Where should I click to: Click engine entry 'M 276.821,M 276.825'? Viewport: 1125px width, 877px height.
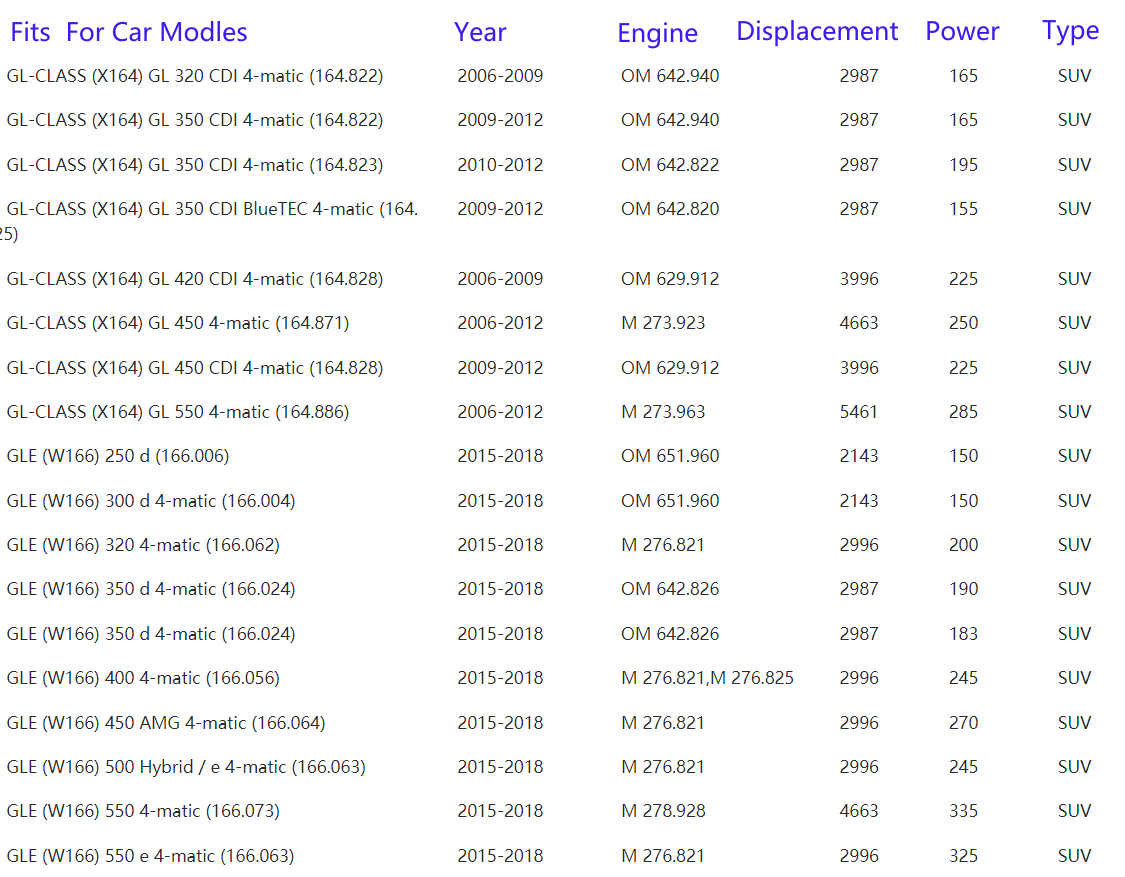pos(707,678)
